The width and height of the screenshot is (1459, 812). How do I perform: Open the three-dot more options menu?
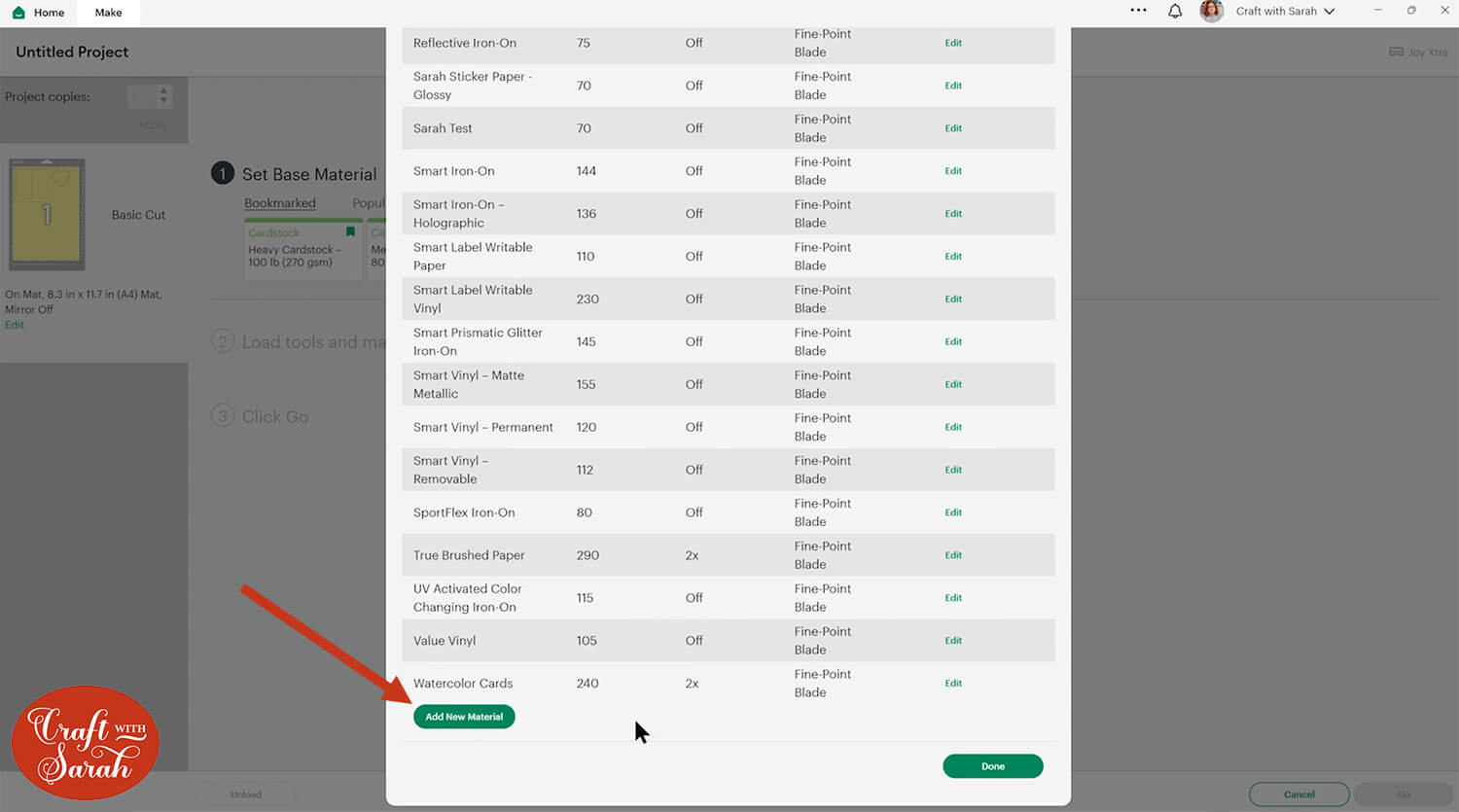click(x=1138, y=11)
